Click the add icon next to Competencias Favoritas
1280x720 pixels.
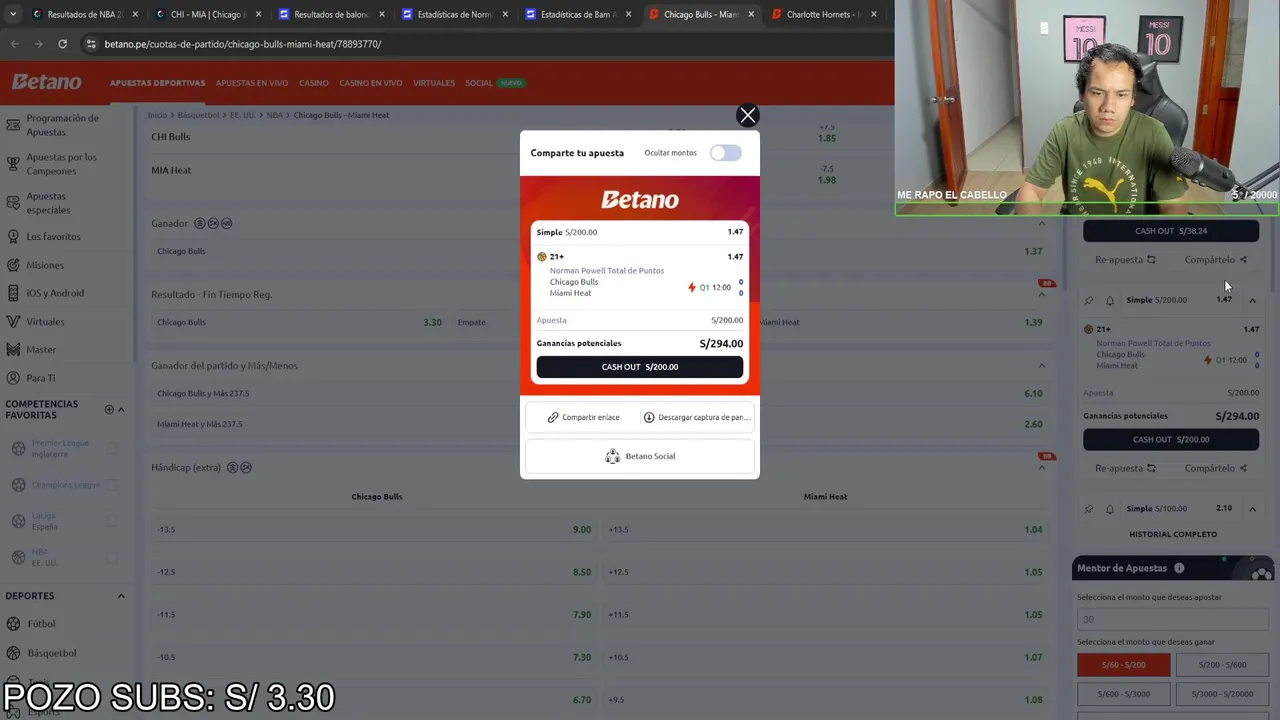(109, 409)
